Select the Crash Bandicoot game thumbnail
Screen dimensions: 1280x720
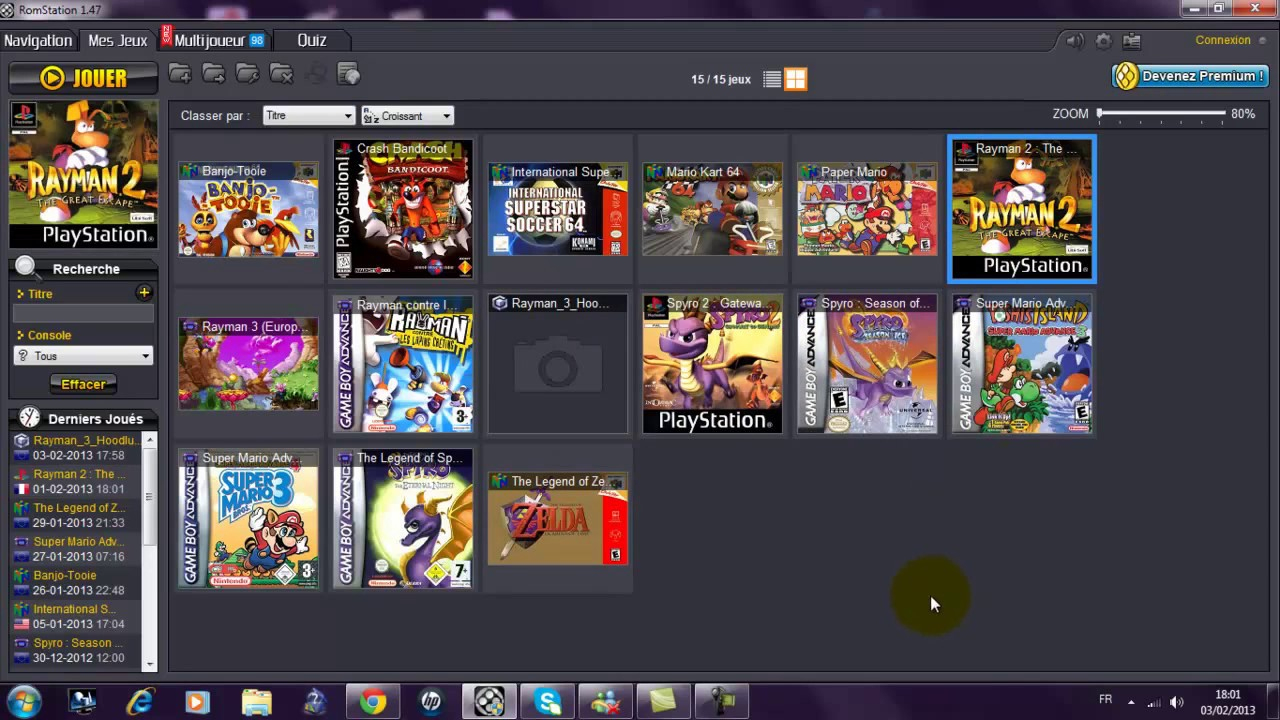[403, 209]
